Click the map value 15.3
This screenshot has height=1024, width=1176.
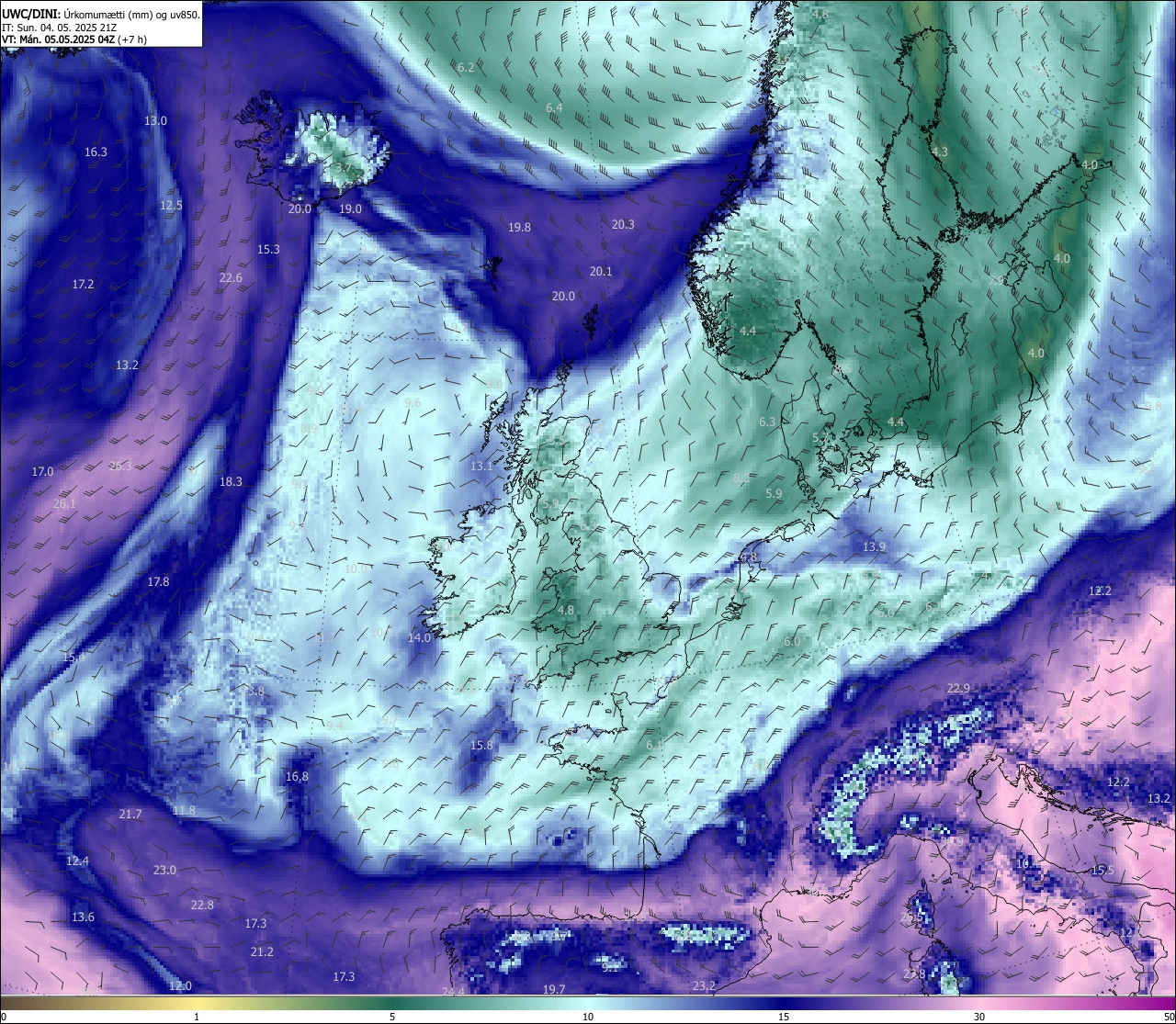click(x=268, y=250)
